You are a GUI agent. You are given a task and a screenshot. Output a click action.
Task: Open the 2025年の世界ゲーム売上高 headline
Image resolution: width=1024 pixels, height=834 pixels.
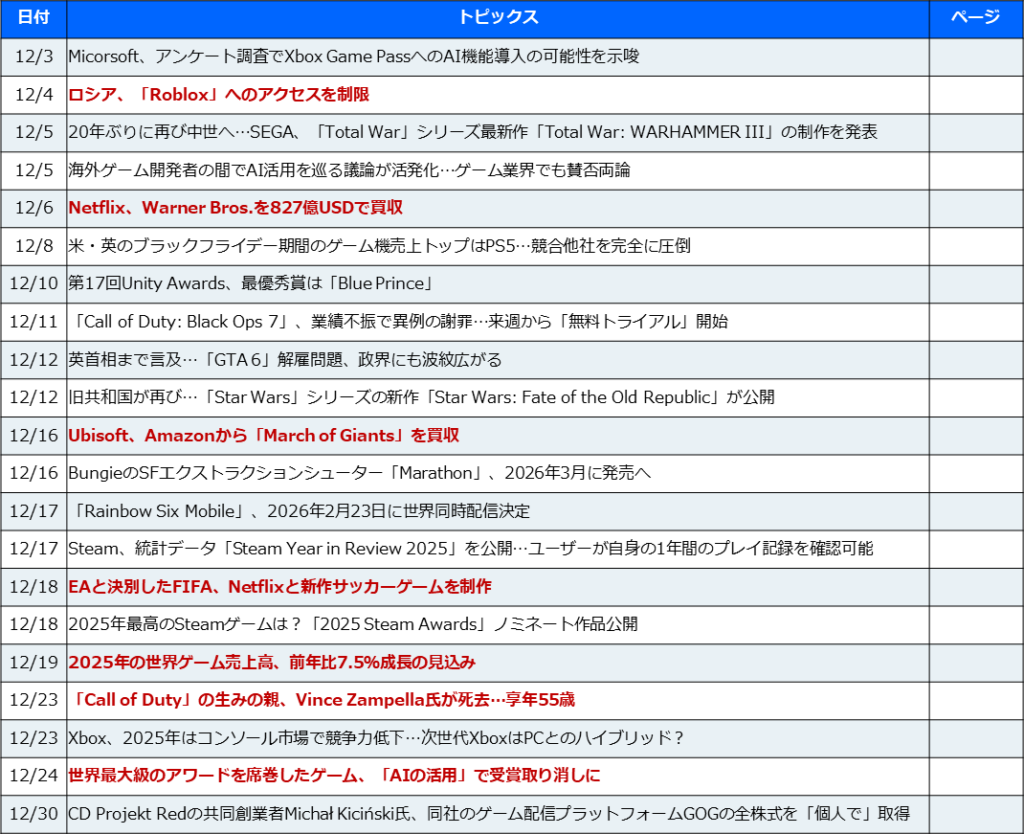pos(271,662)
